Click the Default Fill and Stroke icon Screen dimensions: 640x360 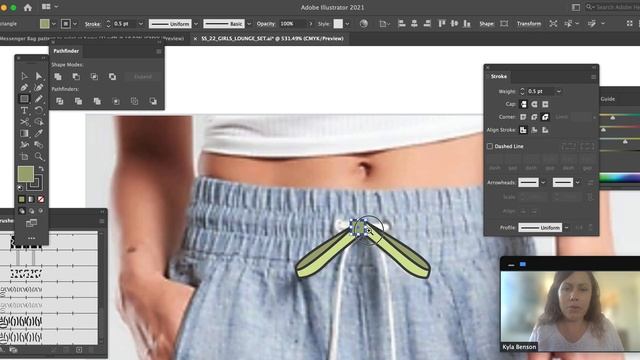click(x=20, y=188)
